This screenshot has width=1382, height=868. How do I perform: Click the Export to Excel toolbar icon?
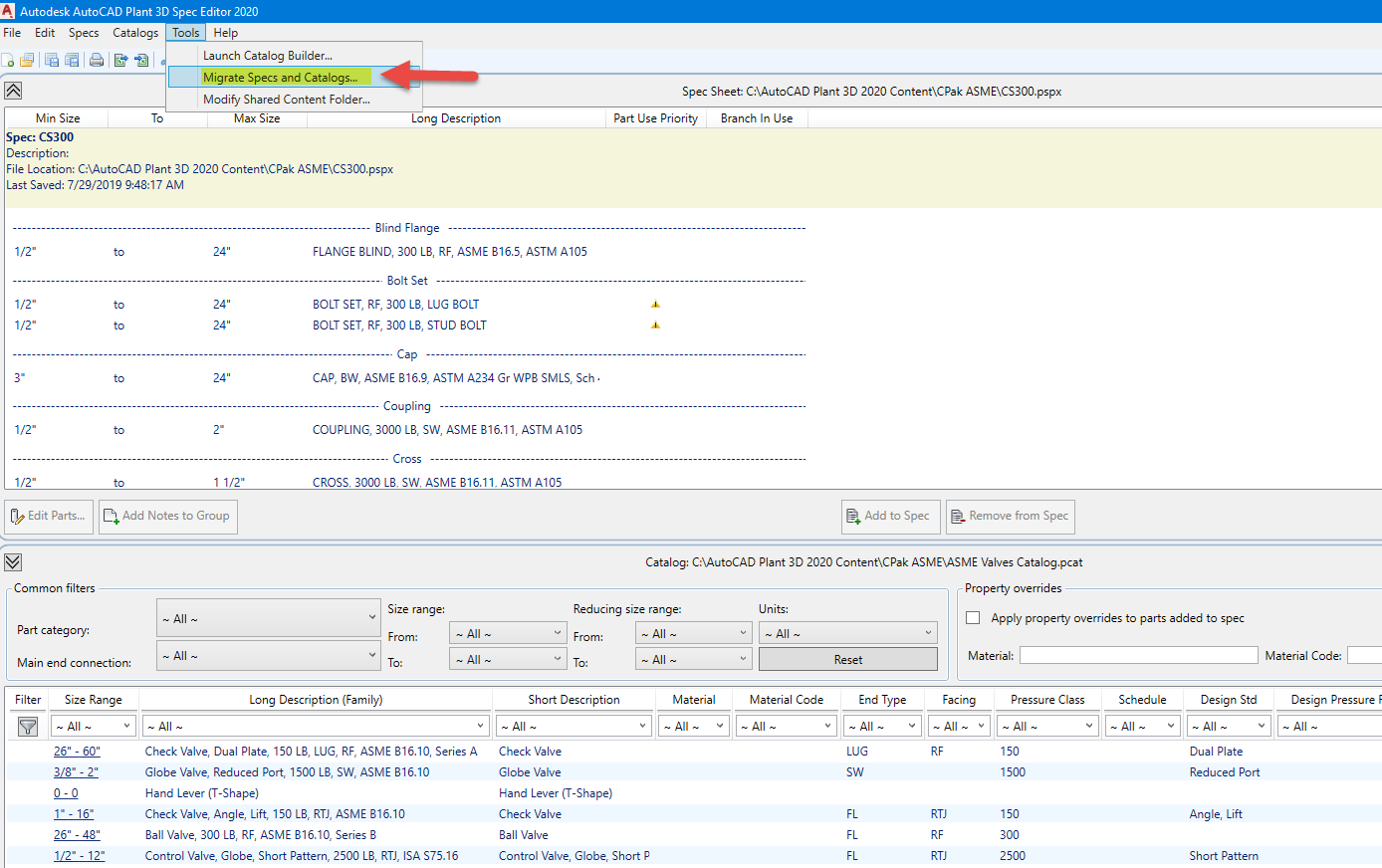pos(121,61)
